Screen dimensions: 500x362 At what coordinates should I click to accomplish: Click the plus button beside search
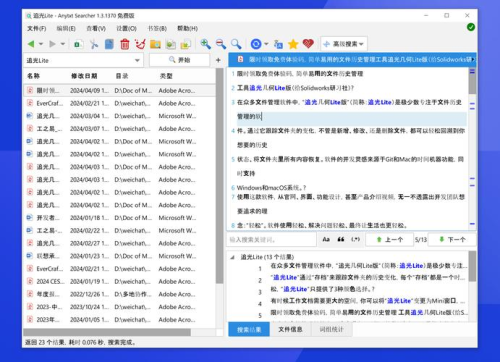point(218,60)
